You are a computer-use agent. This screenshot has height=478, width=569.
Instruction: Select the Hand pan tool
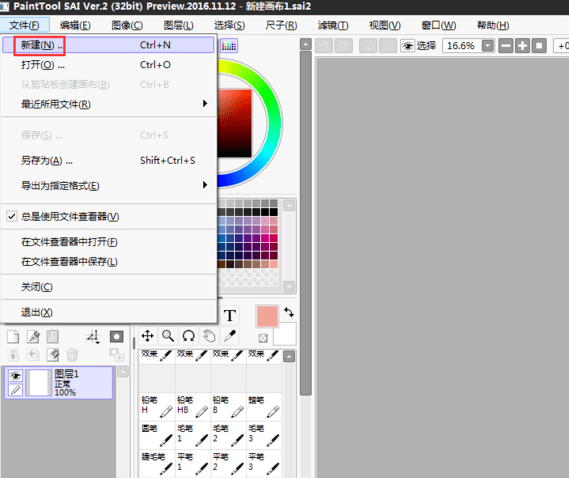[209, 336]
